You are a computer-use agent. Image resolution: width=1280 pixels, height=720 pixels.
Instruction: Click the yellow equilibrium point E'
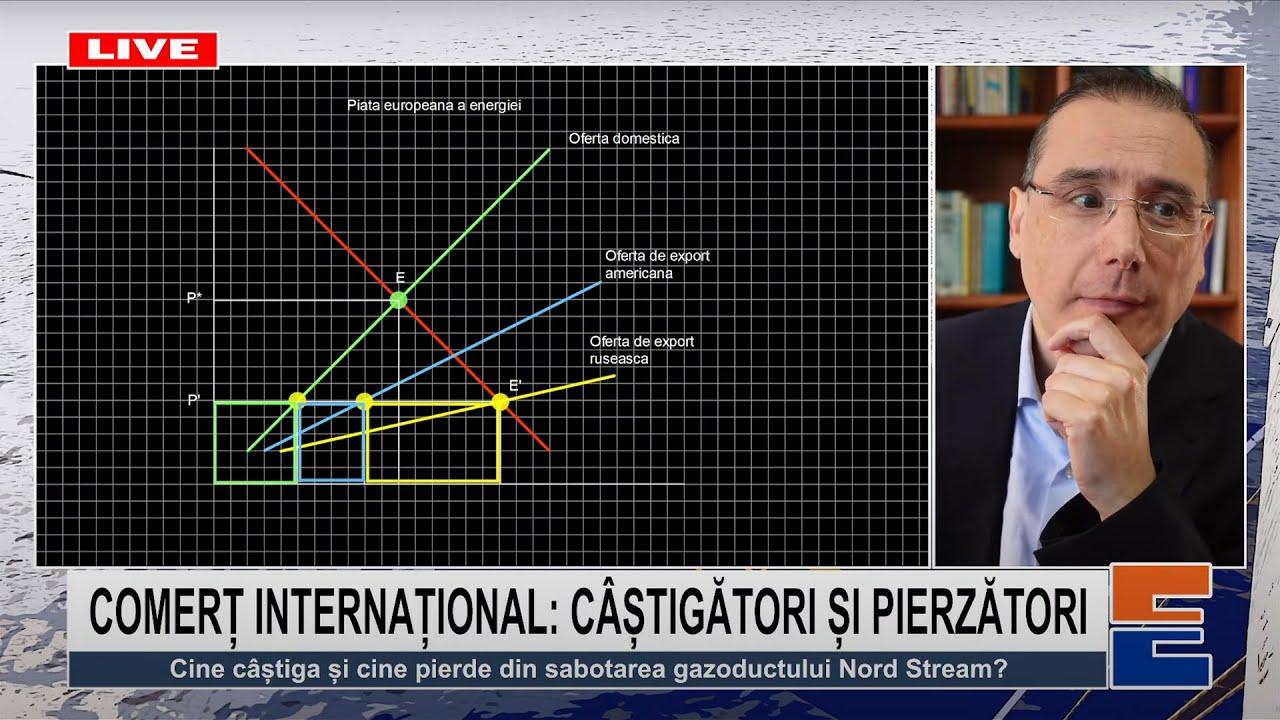click(x=500, y=402)
